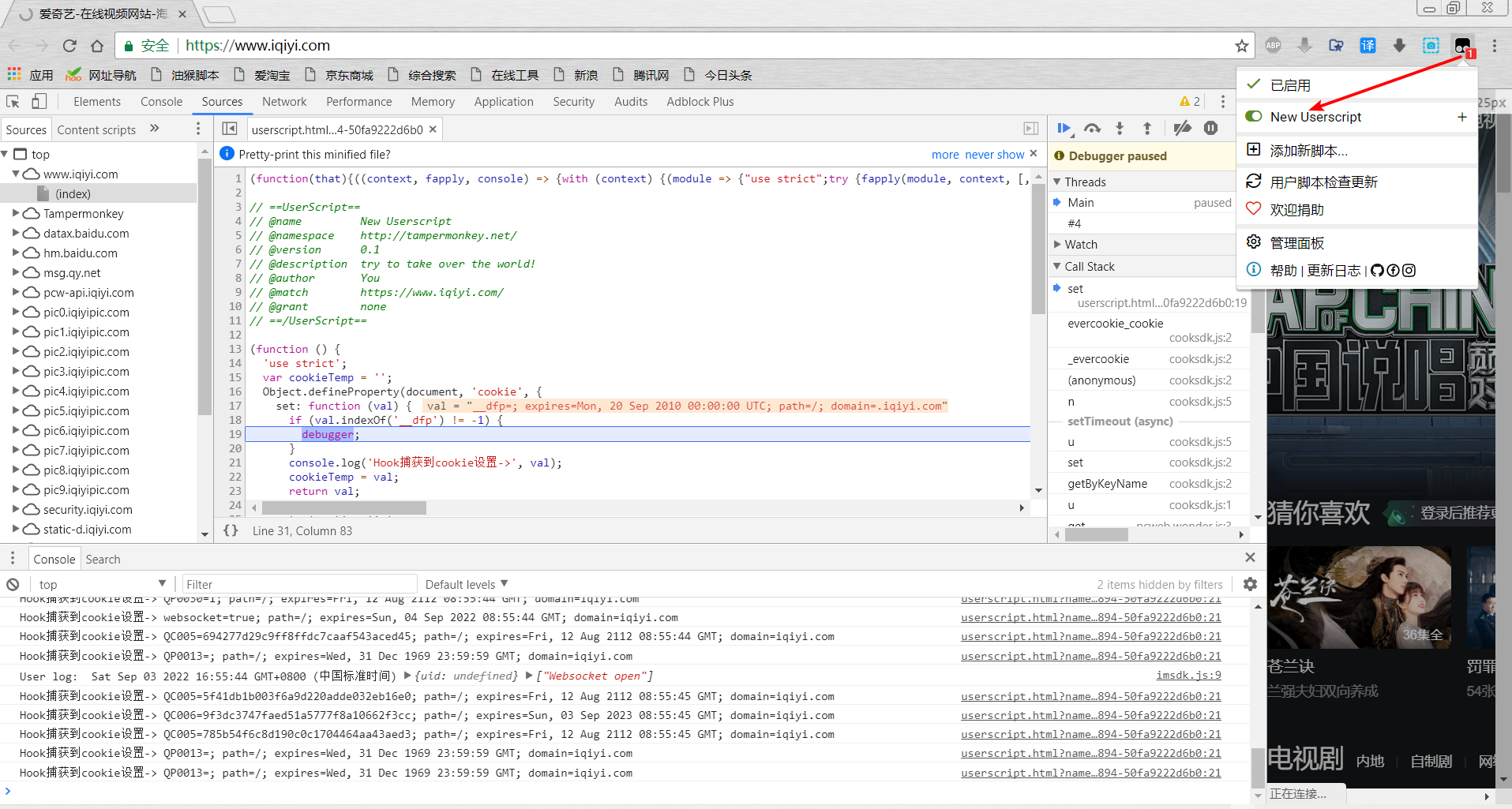
Task: Deactivate breakpoints icon in debugger toolbar
Action: [x=1182, y=129]
